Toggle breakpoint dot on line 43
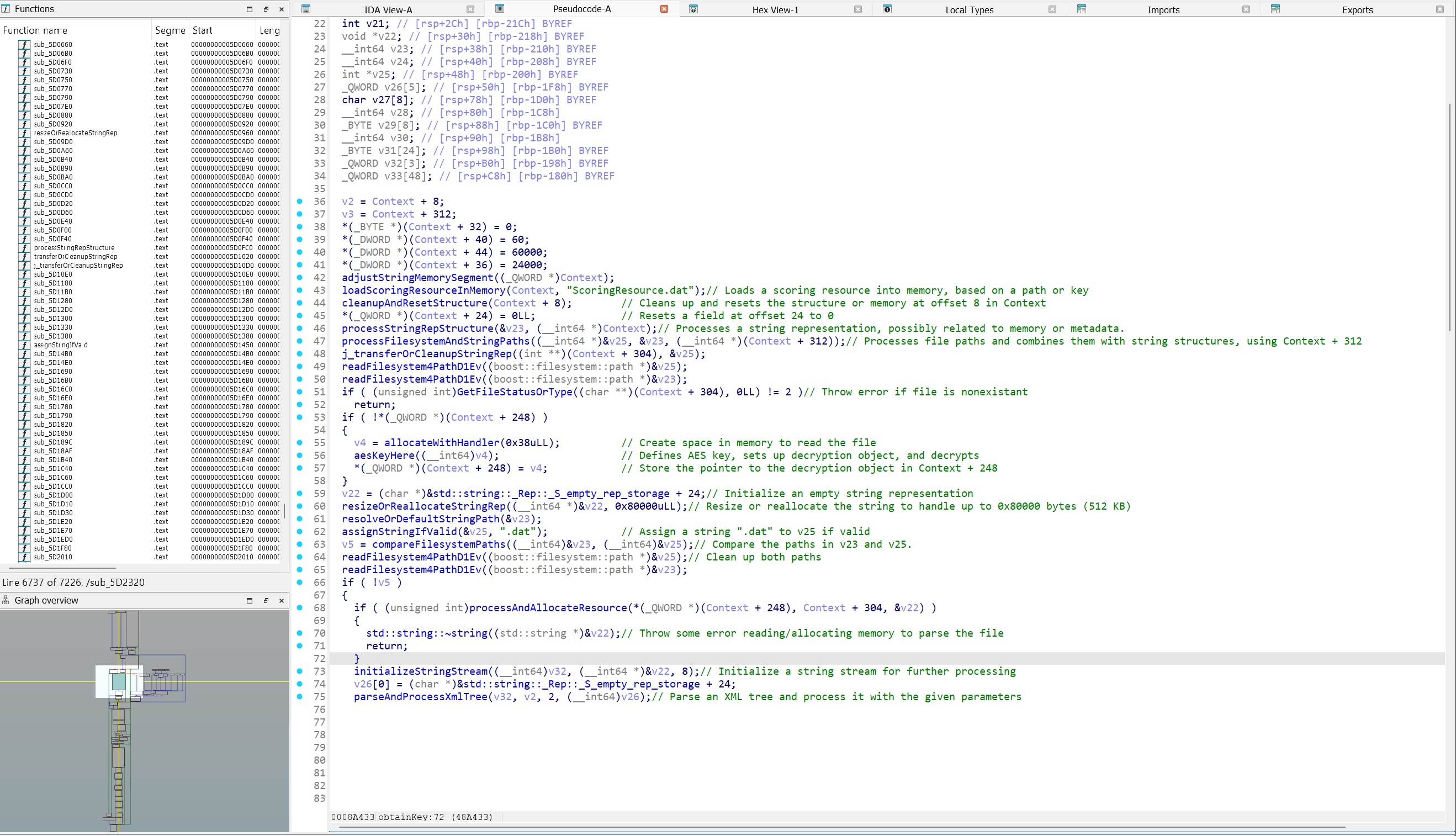The width and height of the screenshot is (1456, 836). pyautogui.click(x=300, y=290)
